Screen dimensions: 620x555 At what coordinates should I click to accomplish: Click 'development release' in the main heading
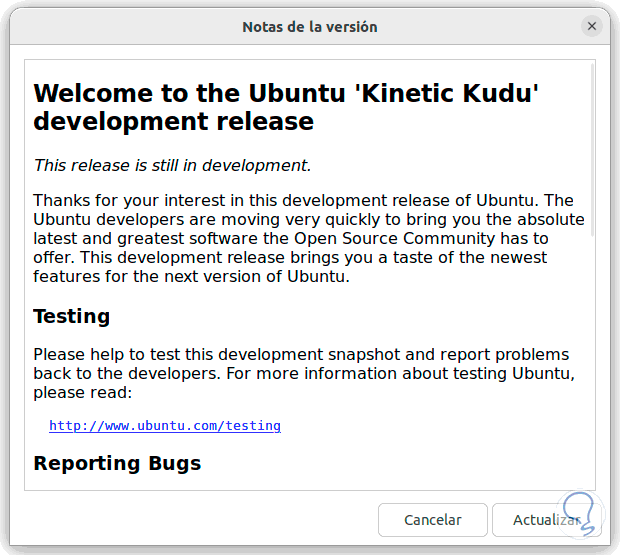(173, 122)
